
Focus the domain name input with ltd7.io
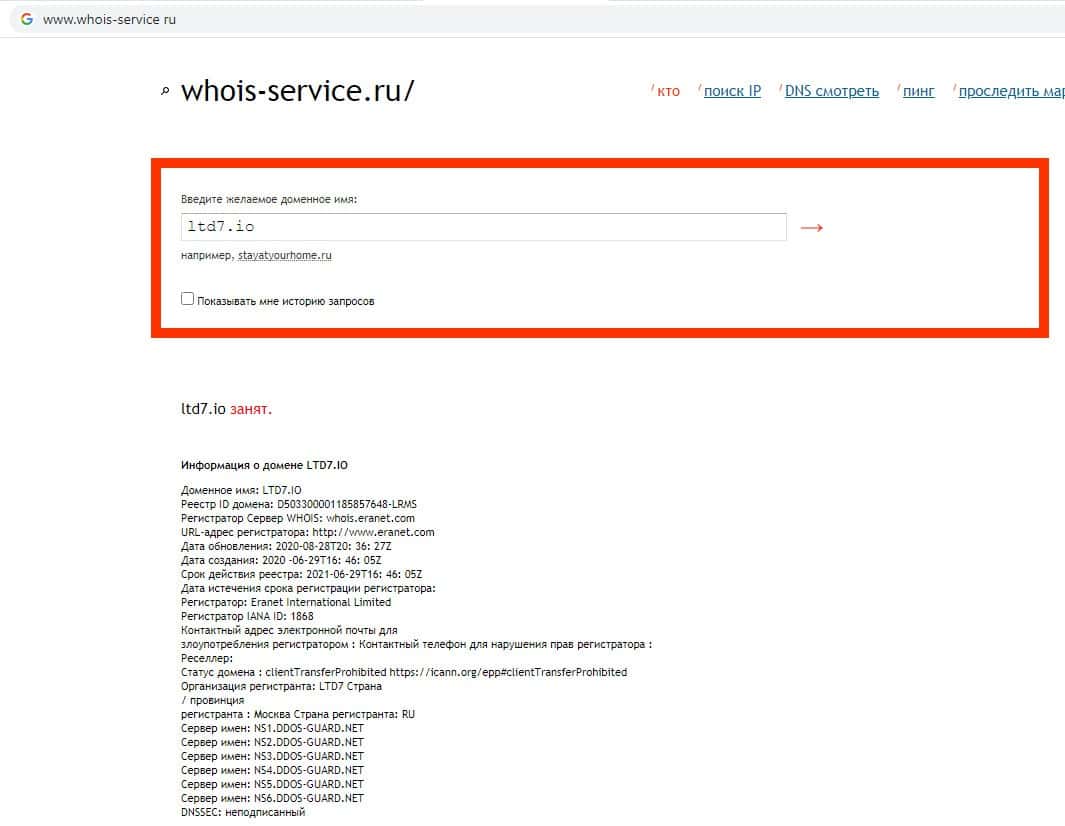point(484,227)
